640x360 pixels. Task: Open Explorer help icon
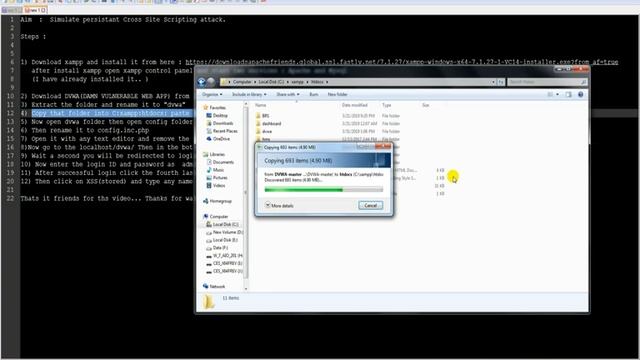[580, 94]
